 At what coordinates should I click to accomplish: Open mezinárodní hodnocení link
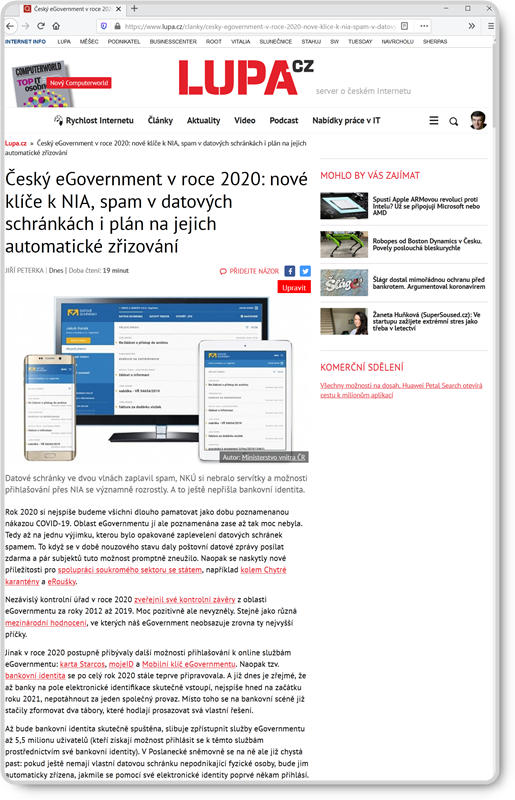tap(46, 623)
